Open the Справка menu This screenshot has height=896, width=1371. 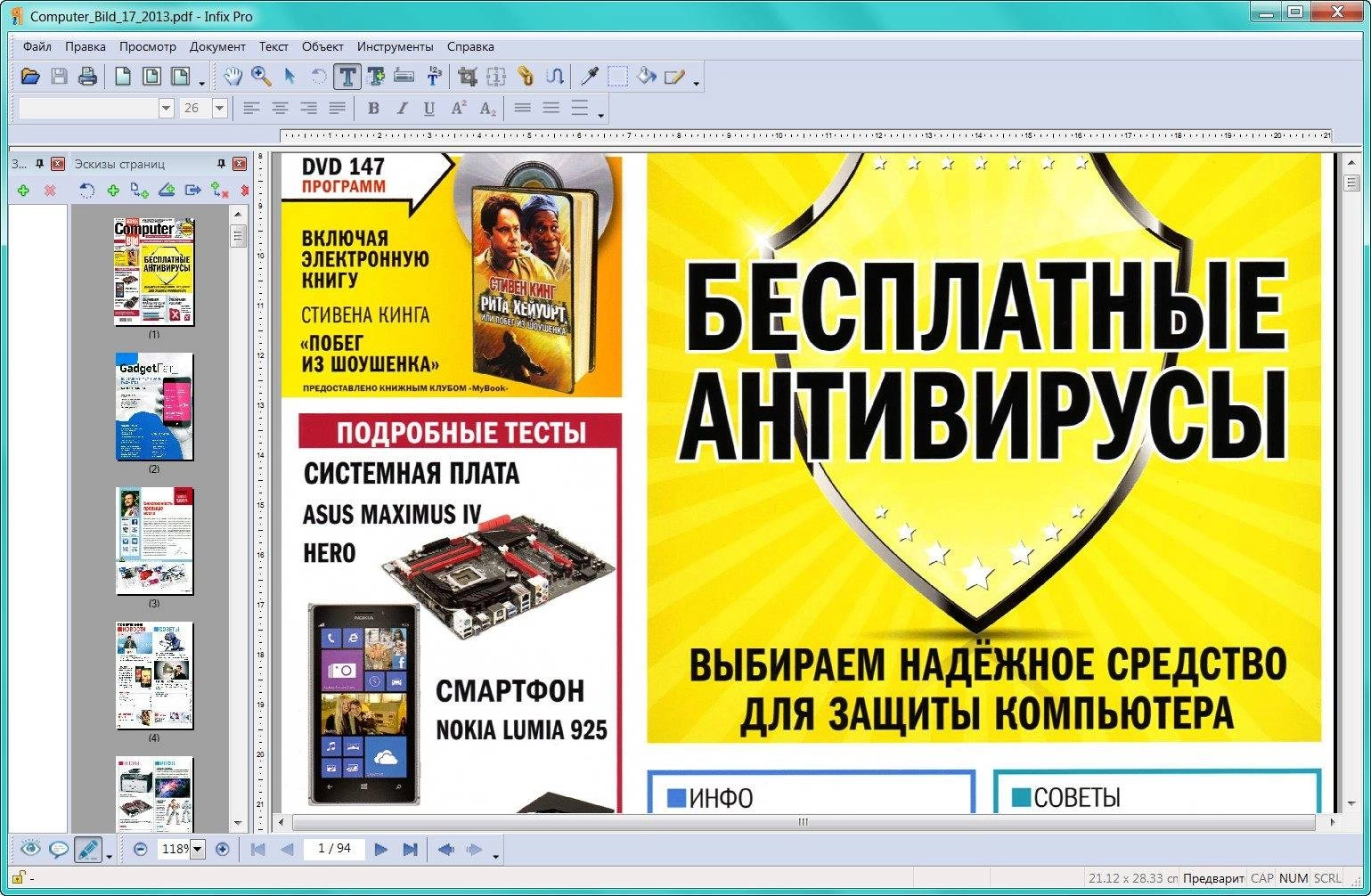pos(470,46)
